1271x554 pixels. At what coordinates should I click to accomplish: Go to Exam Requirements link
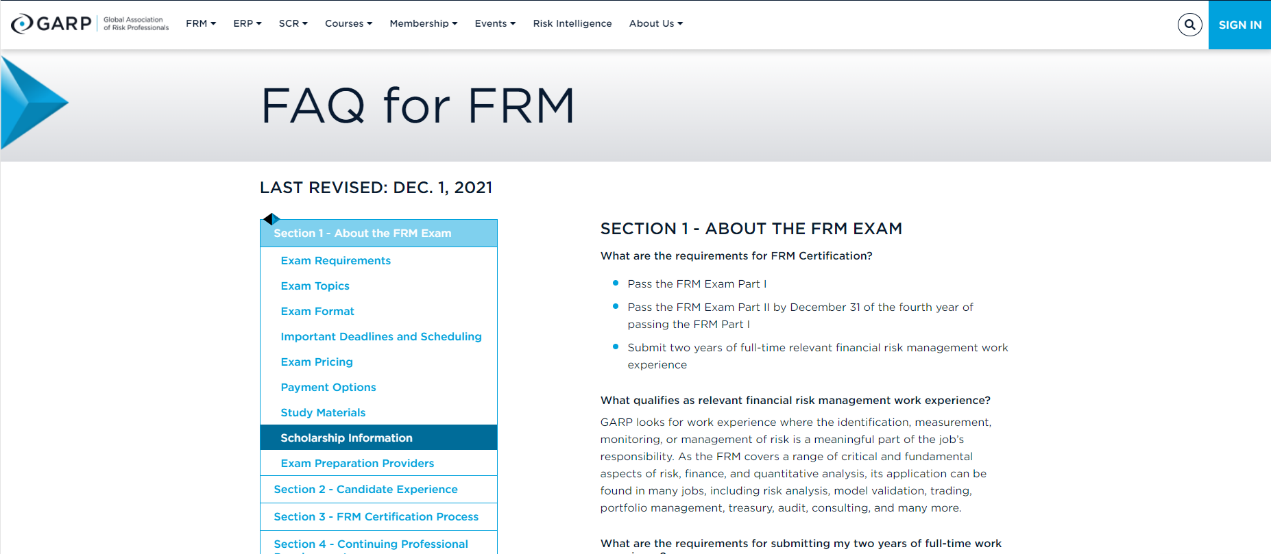click(336, 261)
